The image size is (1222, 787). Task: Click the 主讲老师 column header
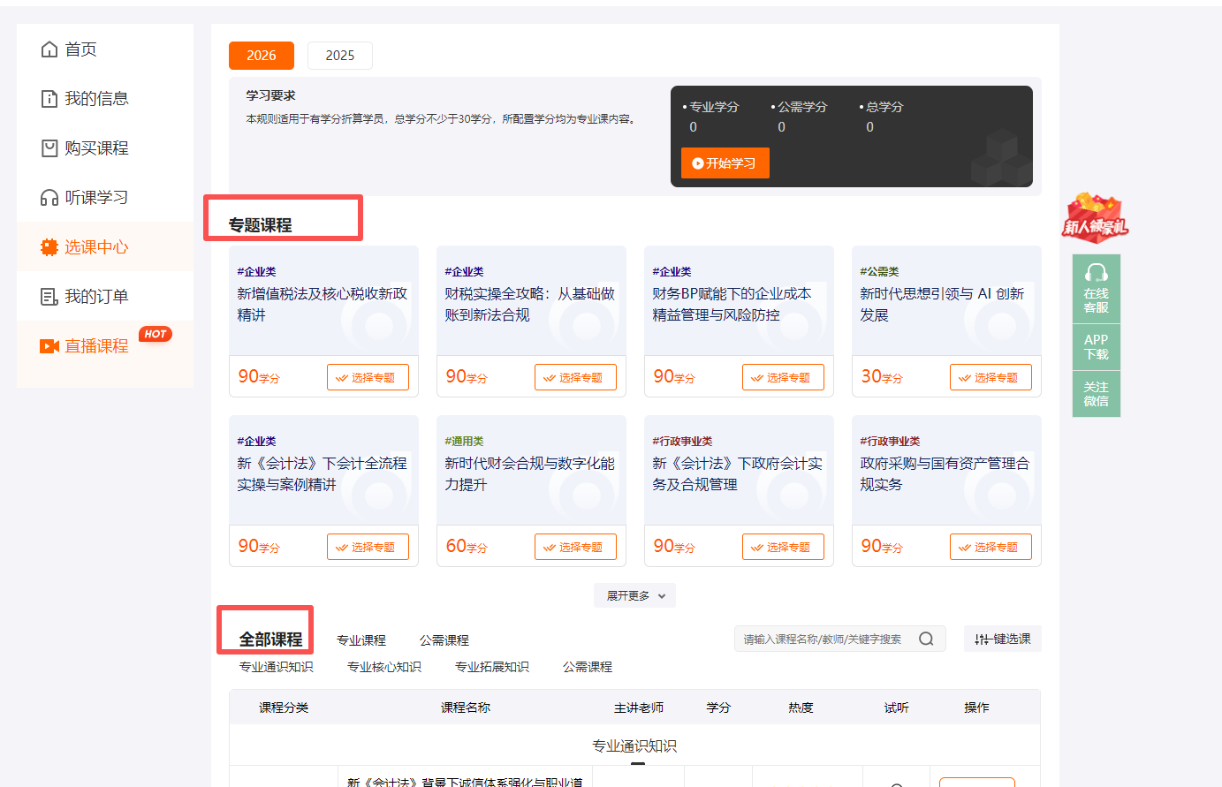[639, 708]
